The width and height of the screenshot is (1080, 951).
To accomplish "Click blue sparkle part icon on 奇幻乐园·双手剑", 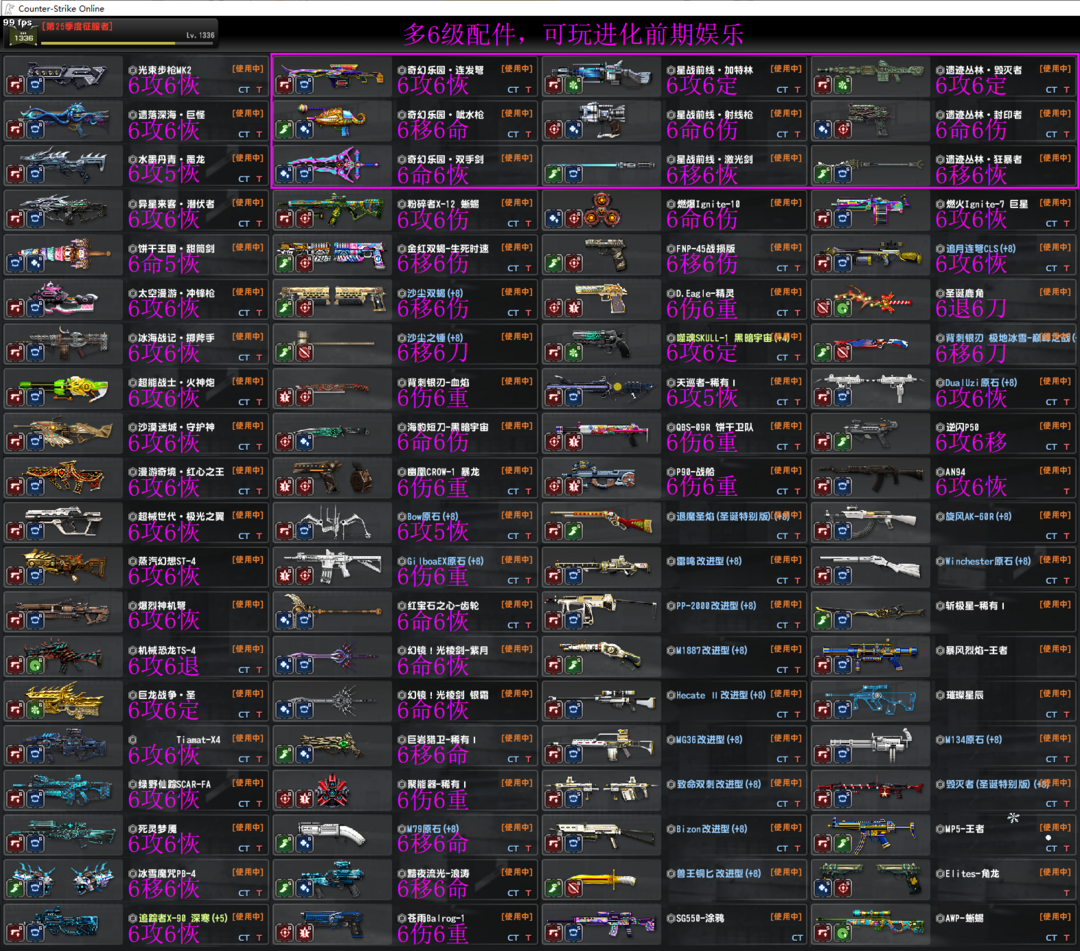I will click(284, 175).
